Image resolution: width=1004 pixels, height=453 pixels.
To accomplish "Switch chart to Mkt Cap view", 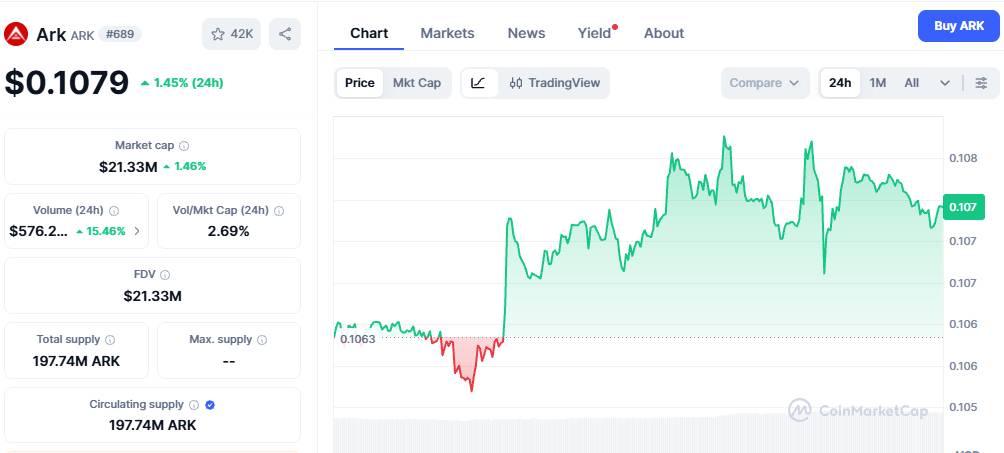I will coord(417,83).
